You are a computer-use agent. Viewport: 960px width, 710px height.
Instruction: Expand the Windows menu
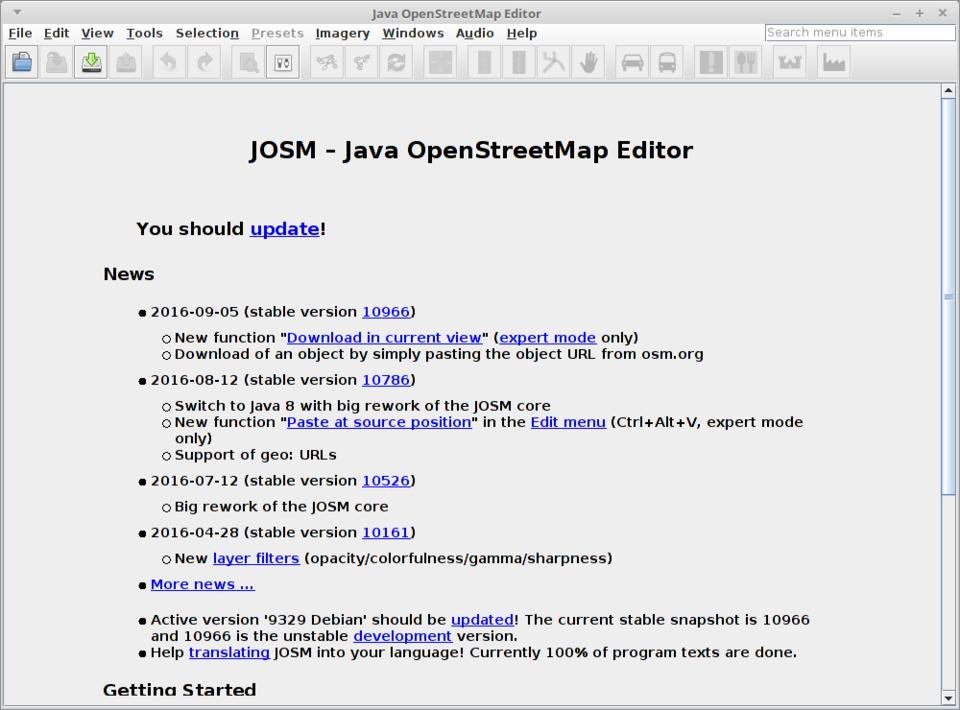click(x=412, y=33)
